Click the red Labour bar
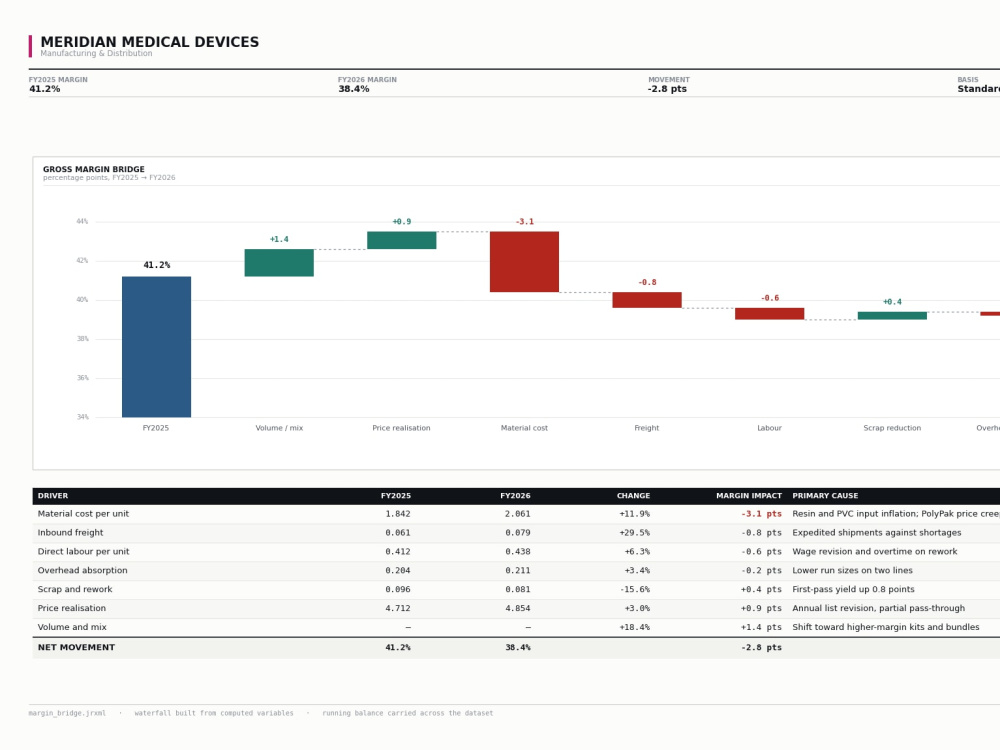The width and height of the screenshot is (1000, 750). pyautogui.click(x=770, y=314)
